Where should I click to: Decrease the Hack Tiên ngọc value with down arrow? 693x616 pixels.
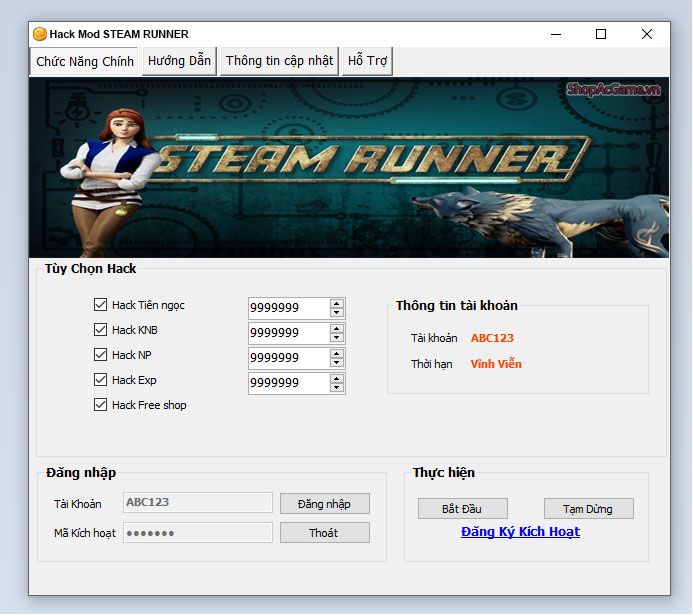click(337, 312)
